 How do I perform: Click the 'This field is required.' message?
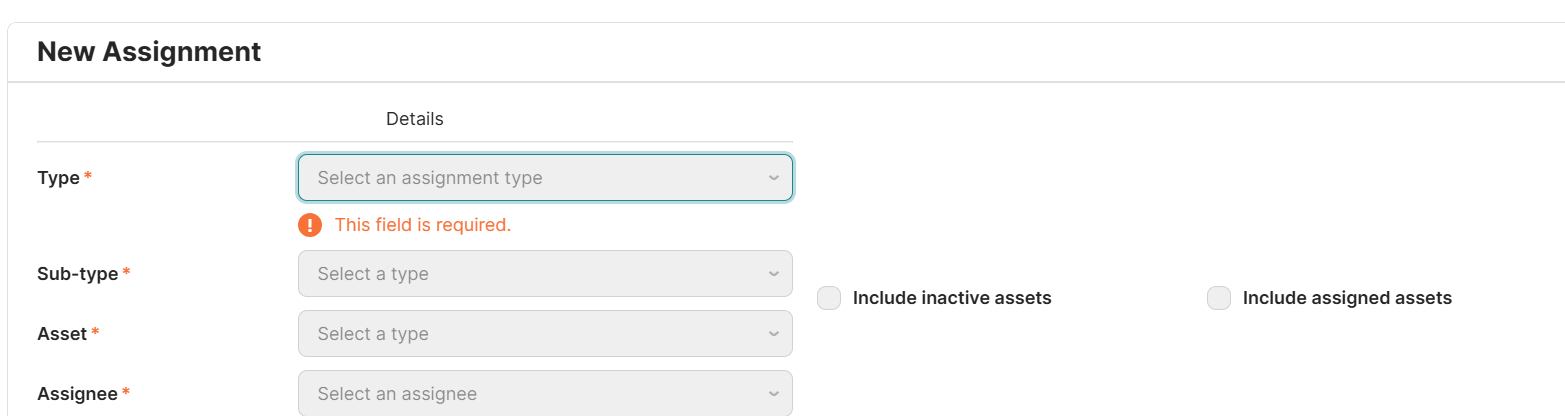tap(422, 225)
